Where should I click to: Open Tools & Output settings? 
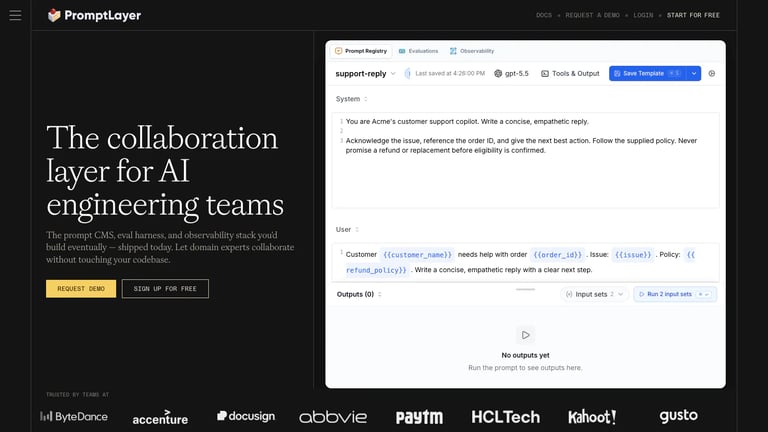coord(570,73)
